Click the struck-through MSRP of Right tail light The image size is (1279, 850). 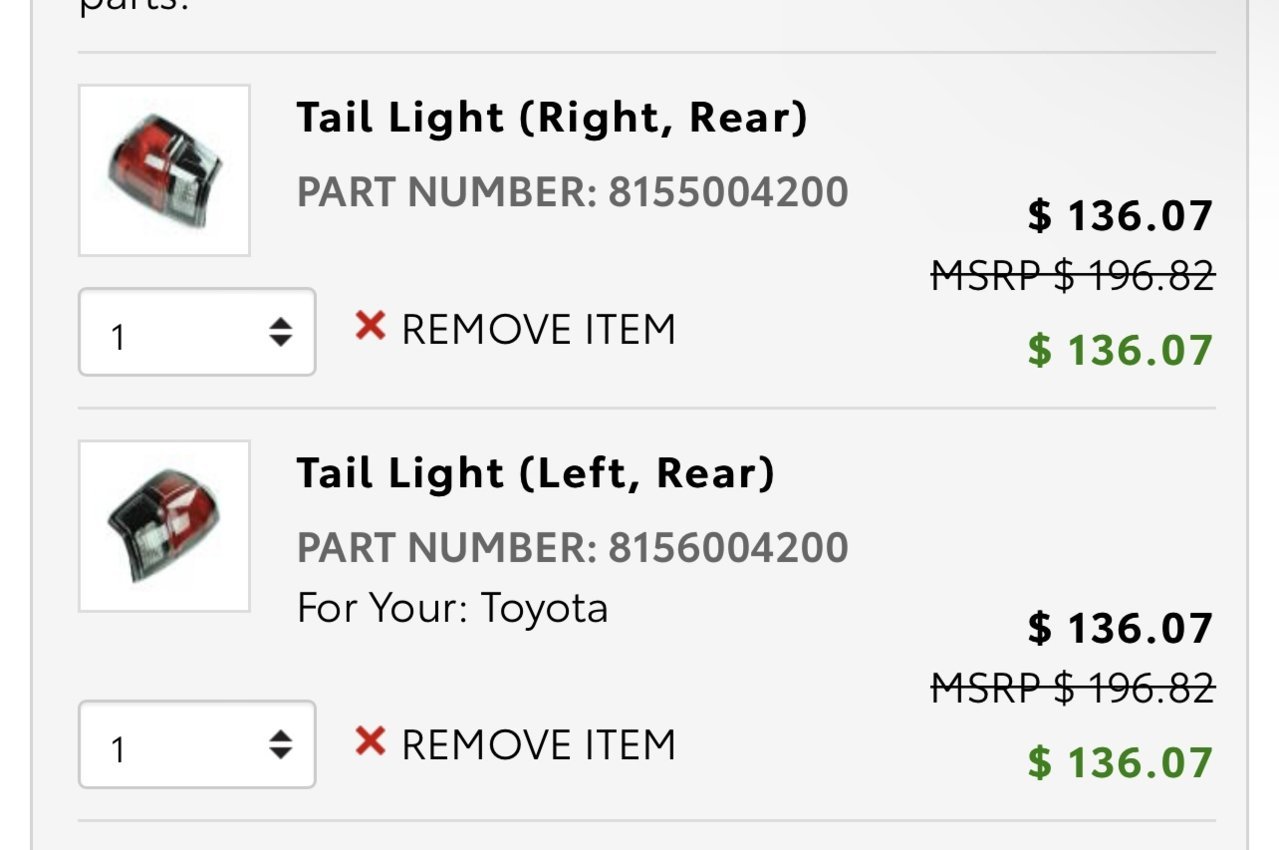point(1073,274)
